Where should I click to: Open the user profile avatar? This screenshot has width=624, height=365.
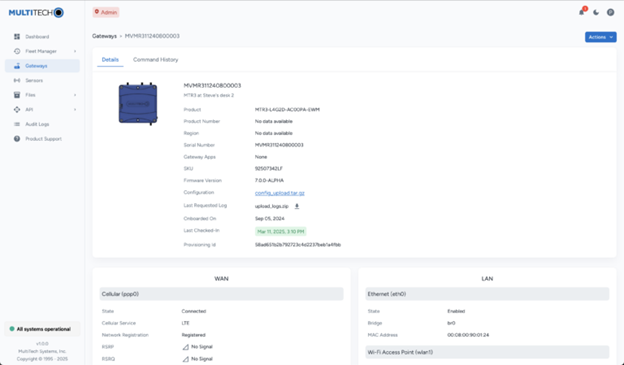click(x=610, y=12)
